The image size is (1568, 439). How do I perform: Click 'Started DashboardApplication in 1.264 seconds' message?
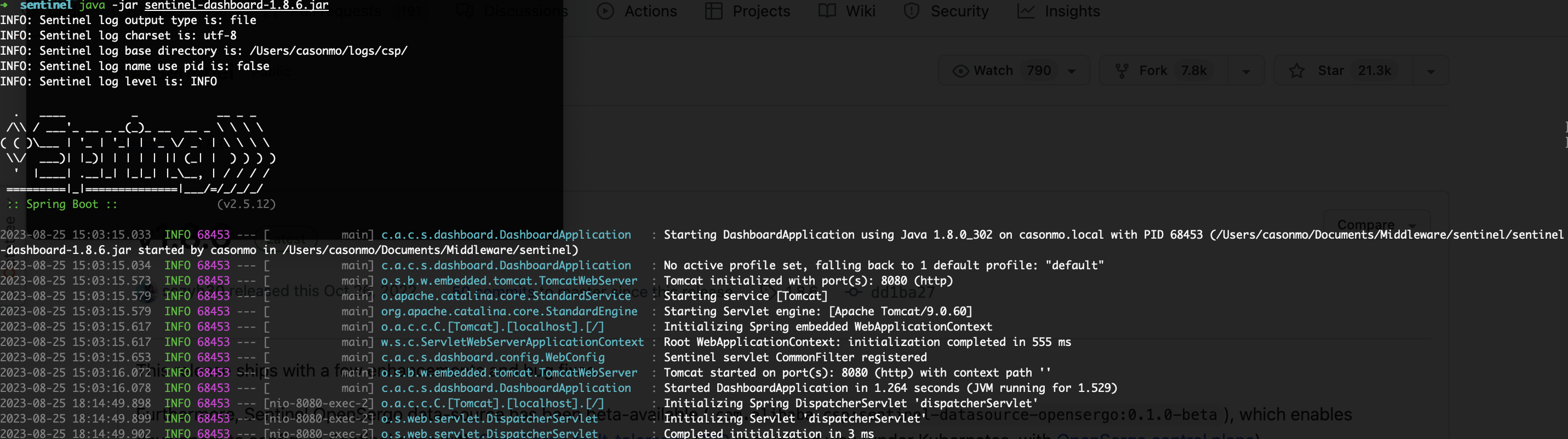pyautogui.click(x=890, y=388)
